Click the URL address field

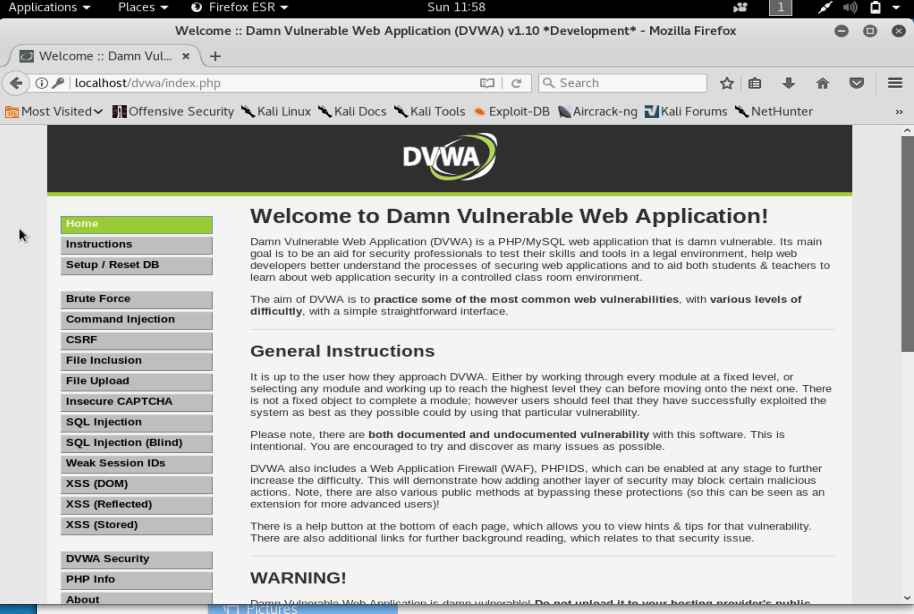point(274,83)
